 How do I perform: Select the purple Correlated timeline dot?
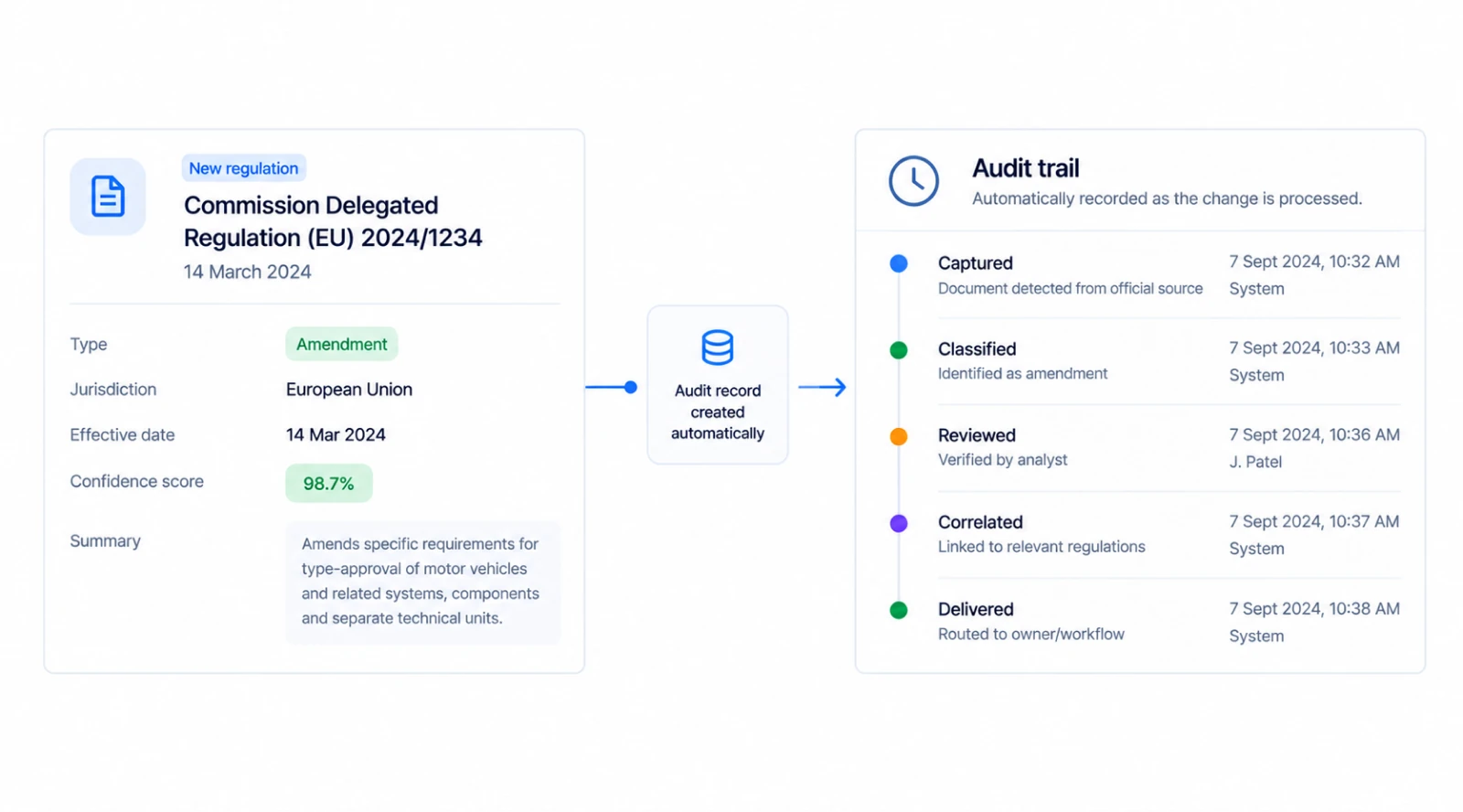(x=899, y=523)
